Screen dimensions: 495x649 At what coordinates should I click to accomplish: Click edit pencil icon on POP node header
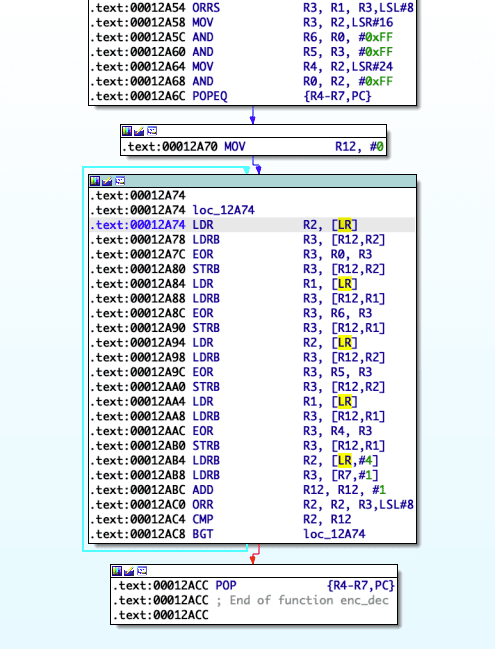click(x=129, y=571)
